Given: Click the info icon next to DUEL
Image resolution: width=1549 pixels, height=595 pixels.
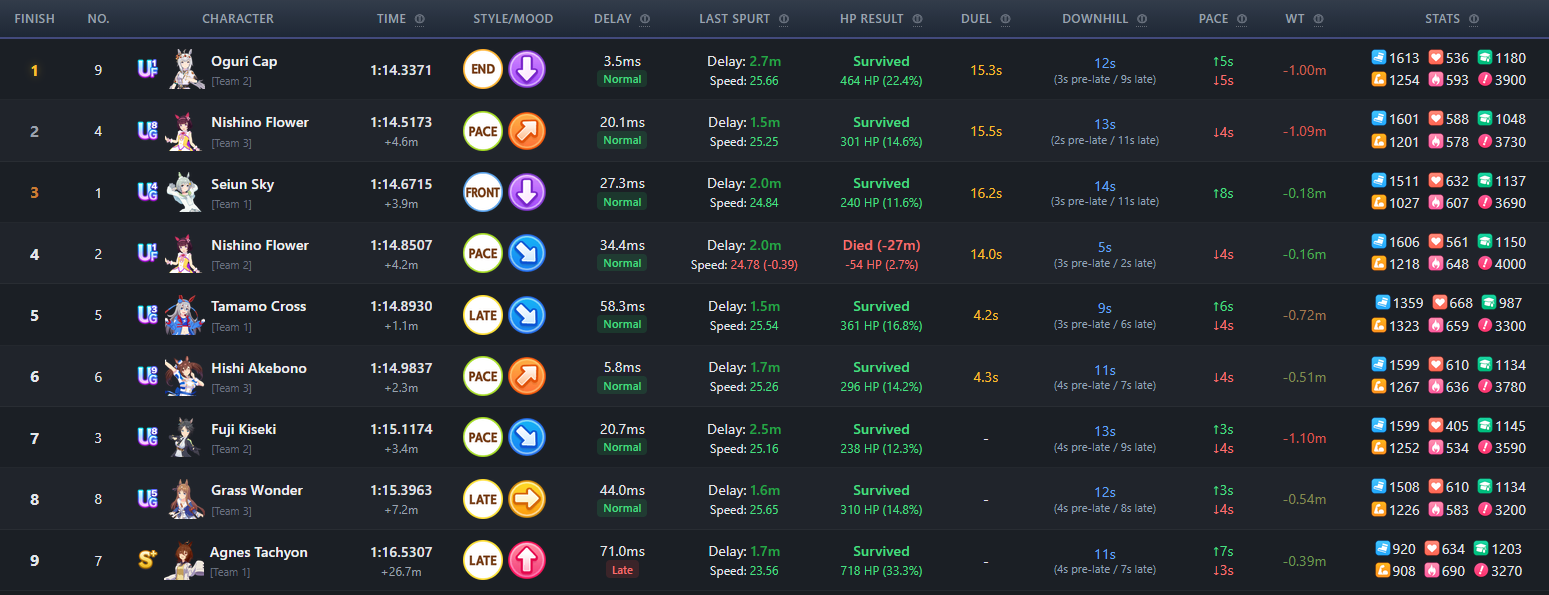Looking at the screenshot, I should pos(1005,19).
